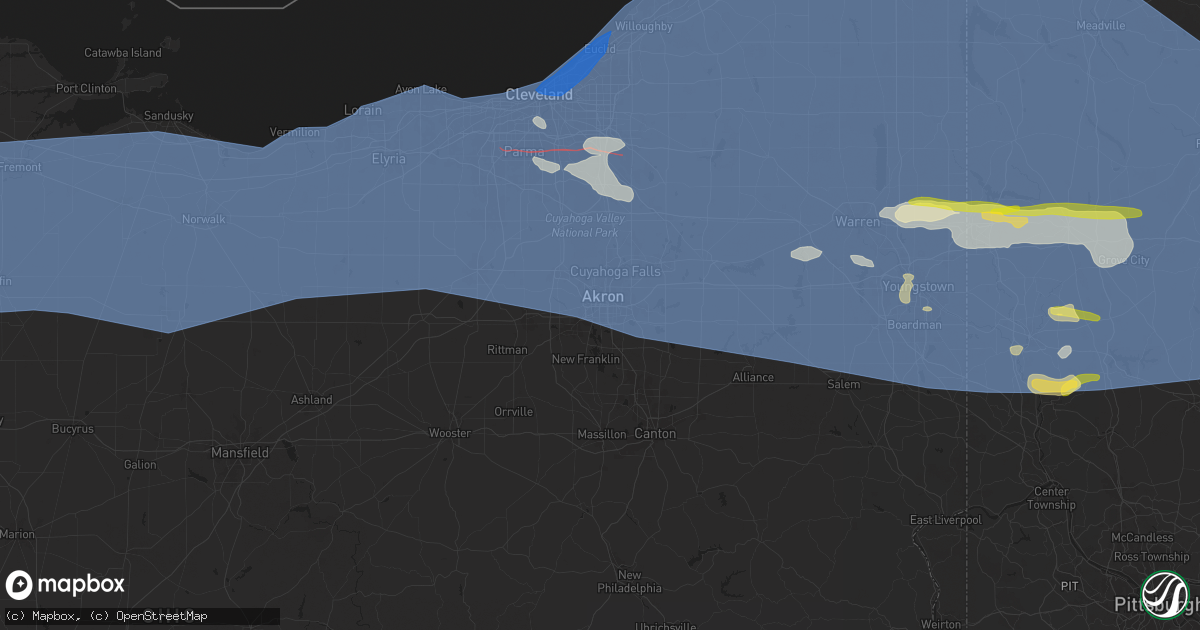The width and height of the screenshot is (1200, 630).
Task: Select the Wooster label
Action: (449, 433)
